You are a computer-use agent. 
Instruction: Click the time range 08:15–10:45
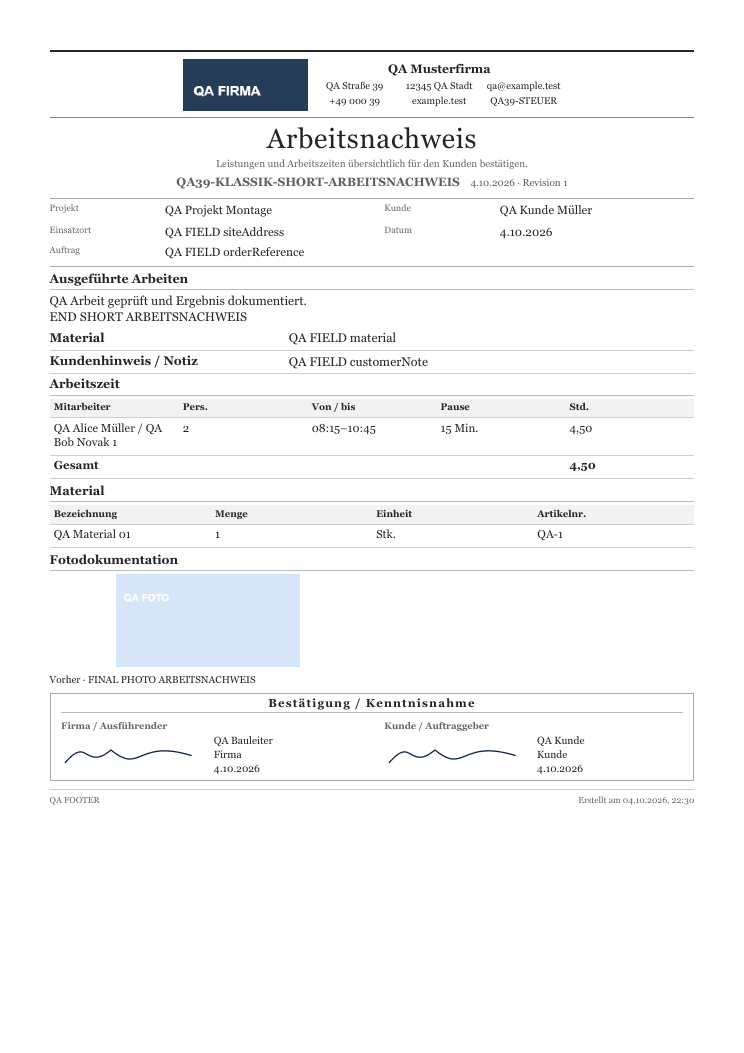click(343, 428)
